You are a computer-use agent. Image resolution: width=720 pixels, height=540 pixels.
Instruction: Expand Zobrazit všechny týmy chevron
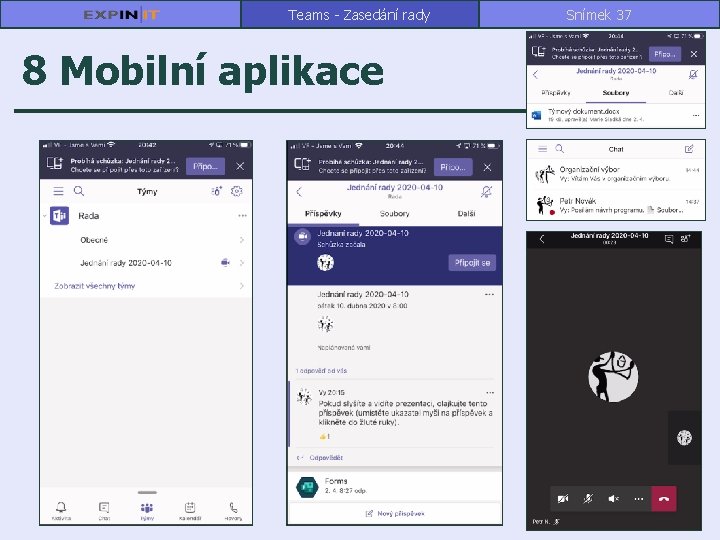click(x=242, y=286)
